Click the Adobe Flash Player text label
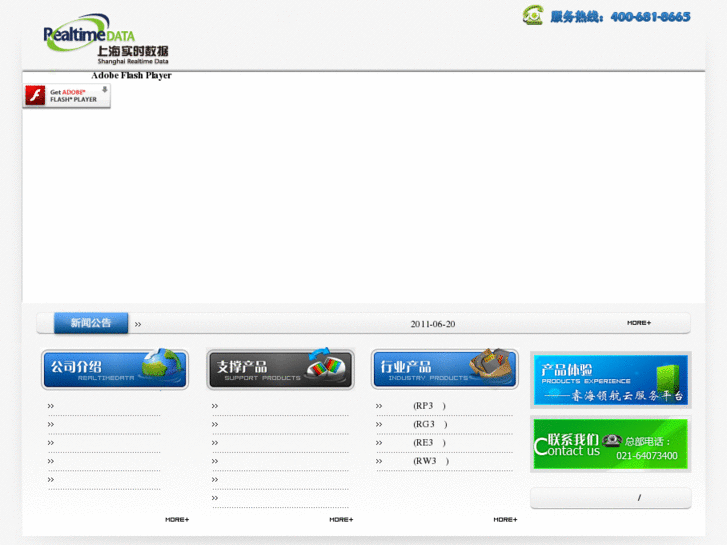 (131, 76)
